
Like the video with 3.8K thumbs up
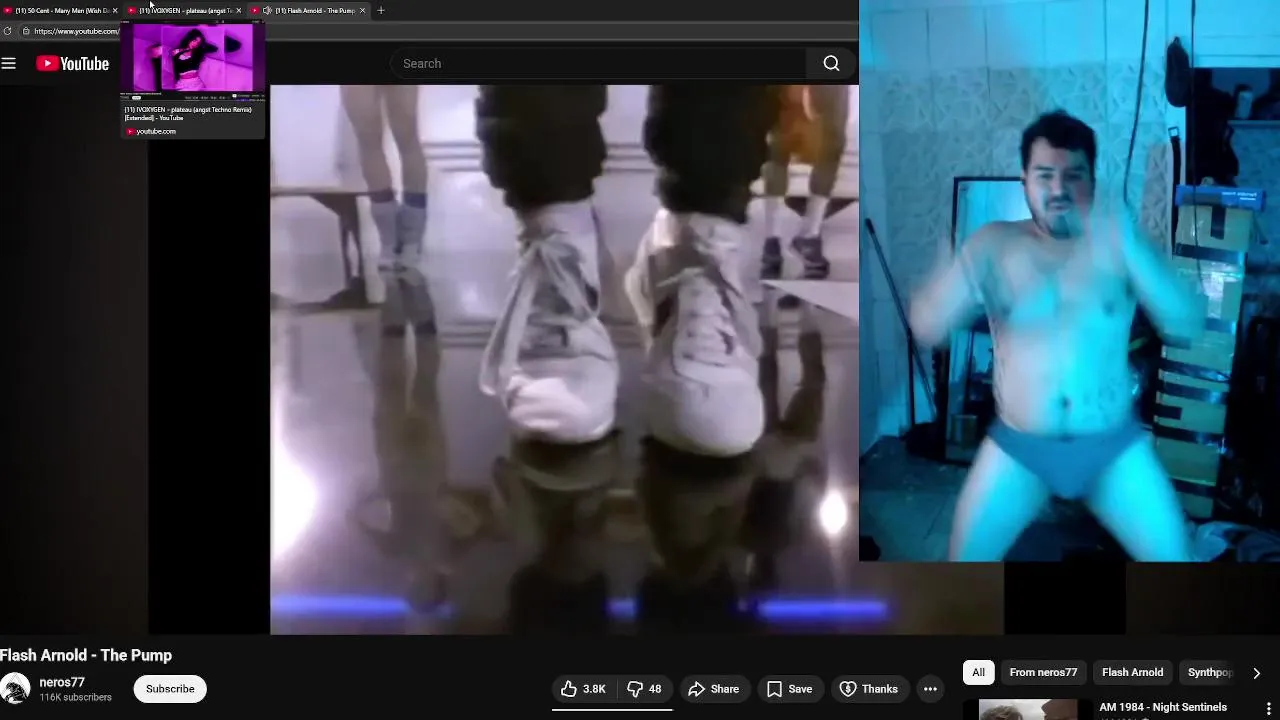click(583, 689)
